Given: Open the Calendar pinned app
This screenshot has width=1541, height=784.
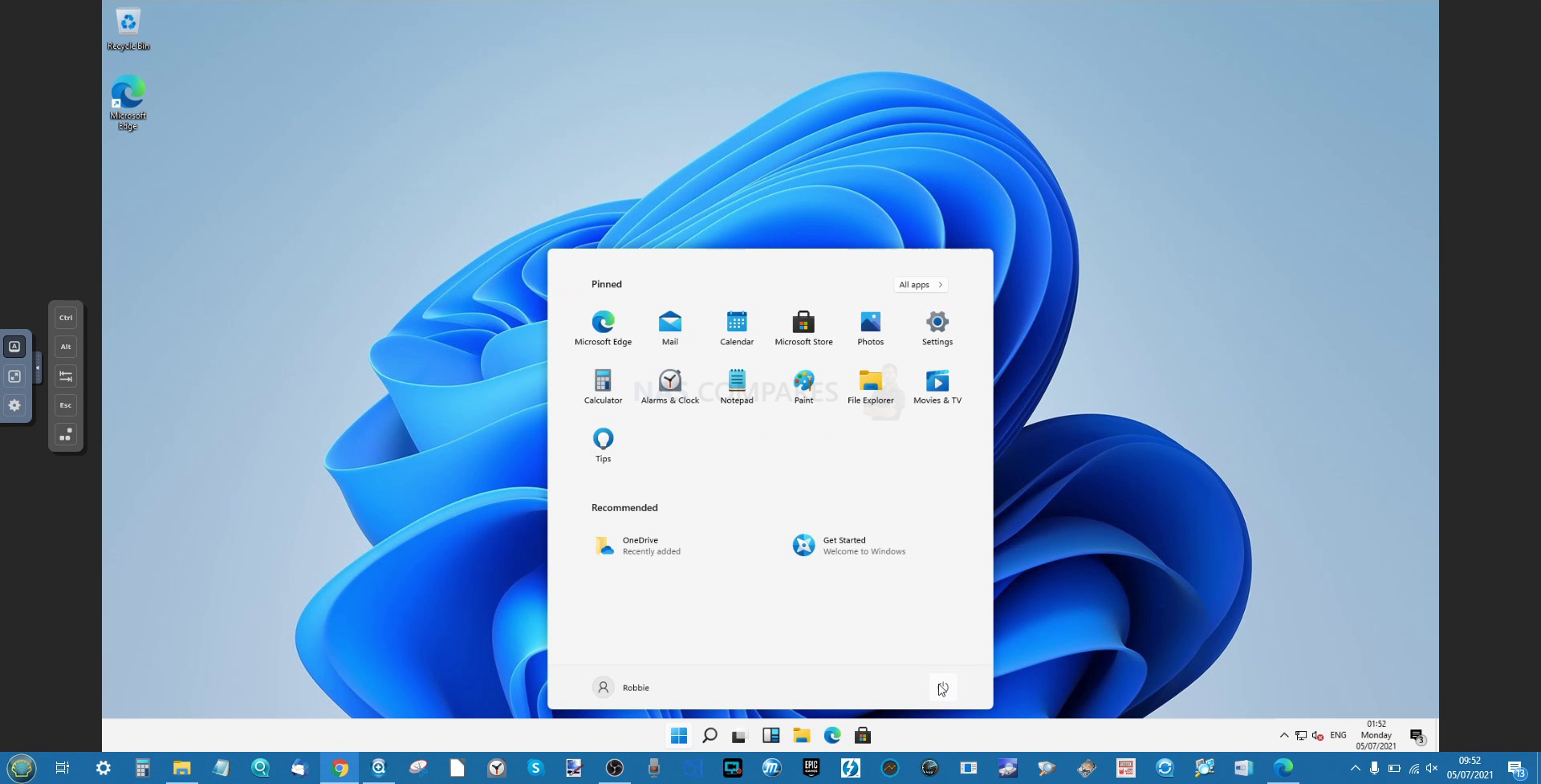Looking at the screenshot, I should (736, 327).
